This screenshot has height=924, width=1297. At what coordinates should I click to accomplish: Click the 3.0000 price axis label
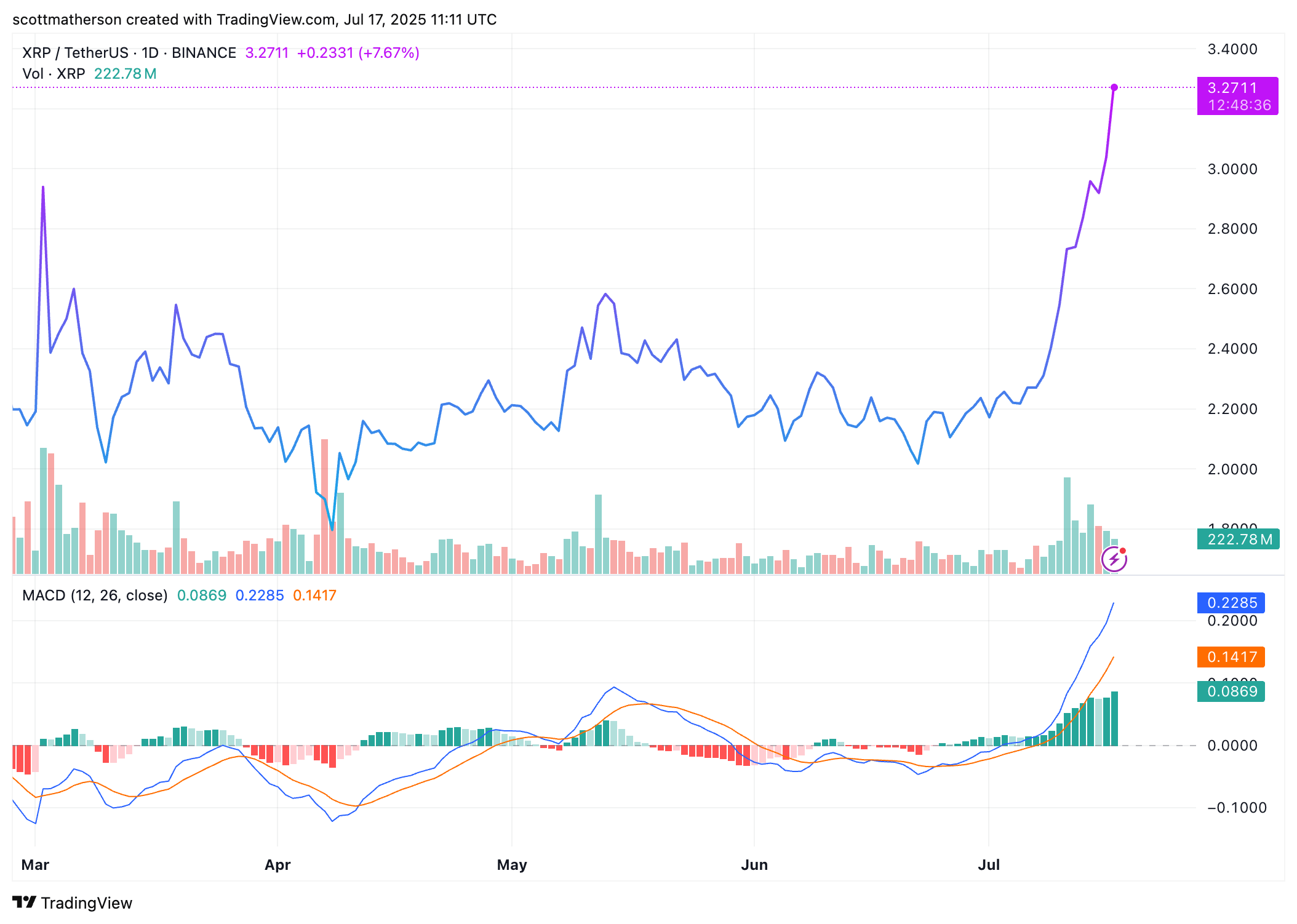pyautogui.click(x=1232, y=169)
